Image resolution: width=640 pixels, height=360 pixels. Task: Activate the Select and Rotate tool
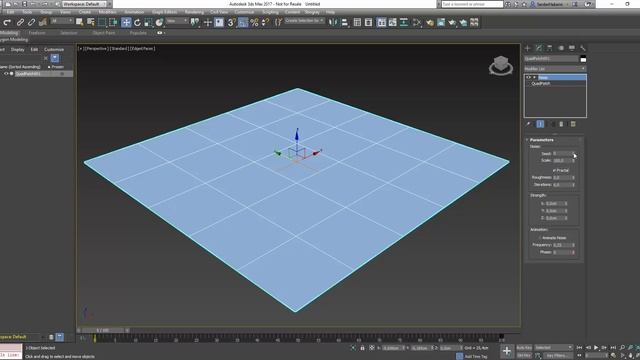coord(137,22)
